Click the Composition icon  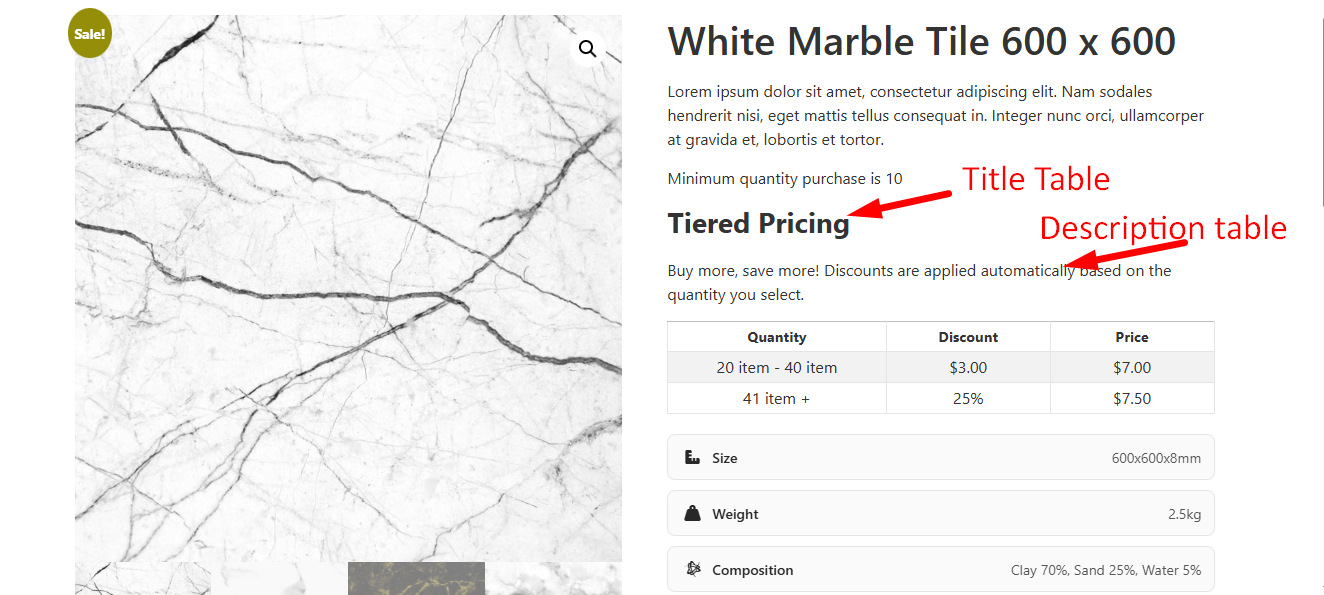[692, 570]
